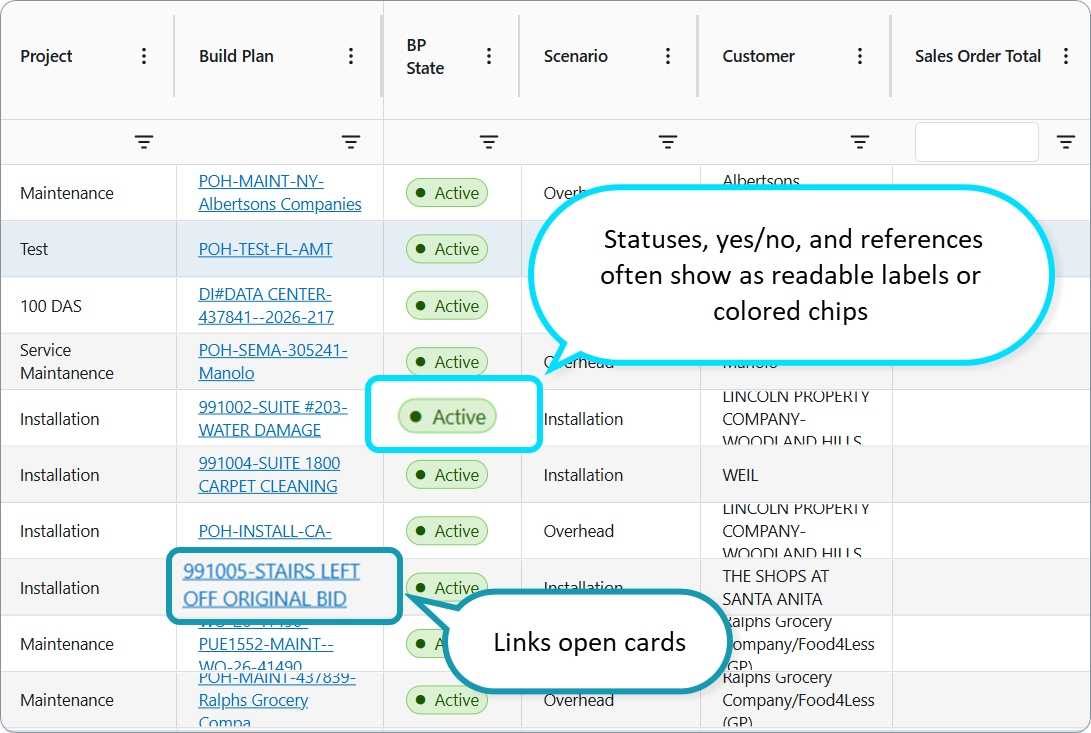
Task: Open Build Plan column options menu
Action: click(351, 56)
